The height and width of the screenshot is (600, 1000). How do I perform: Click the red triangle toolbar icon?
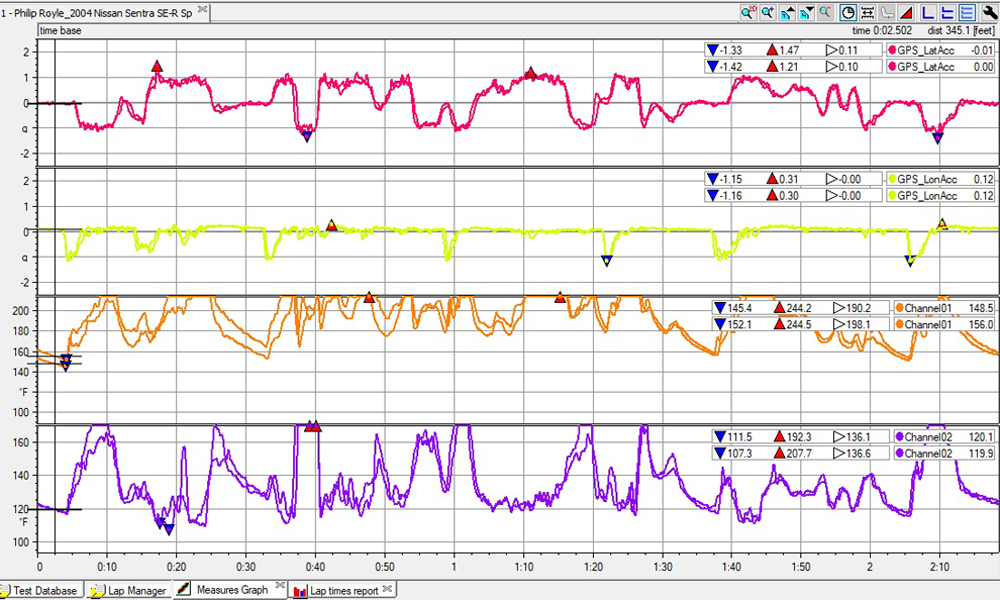pyautogui.click(x=904, y=13)
